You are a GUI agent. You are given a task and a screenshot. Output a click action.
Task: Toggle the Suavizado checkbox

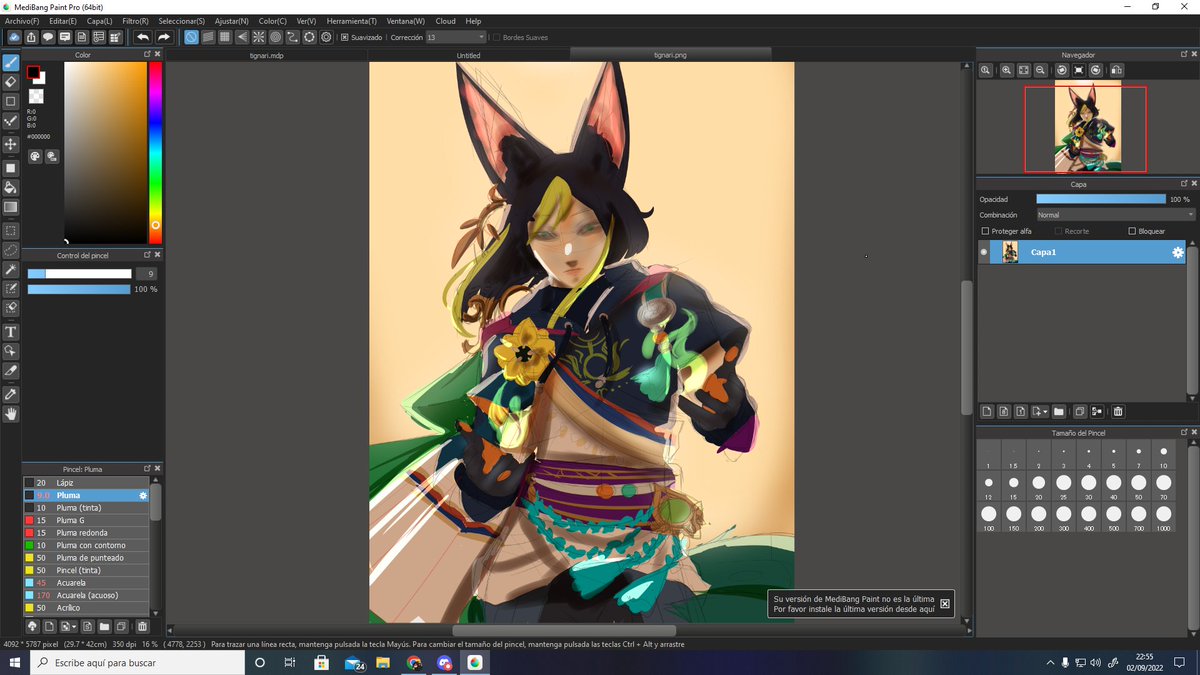pyautogui.click(x=344, y=37)
